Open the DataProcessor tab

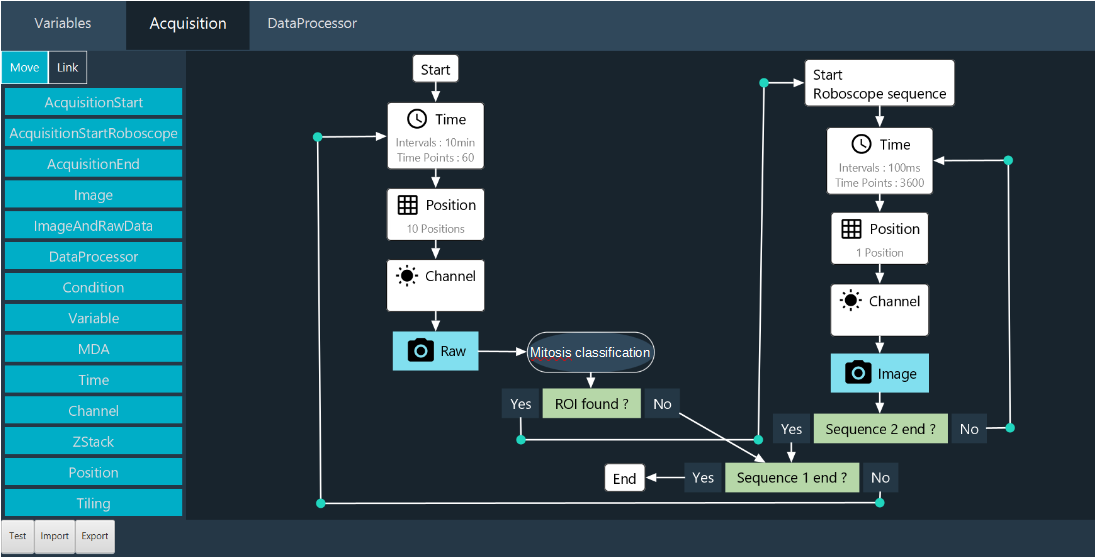coord(312,24)
